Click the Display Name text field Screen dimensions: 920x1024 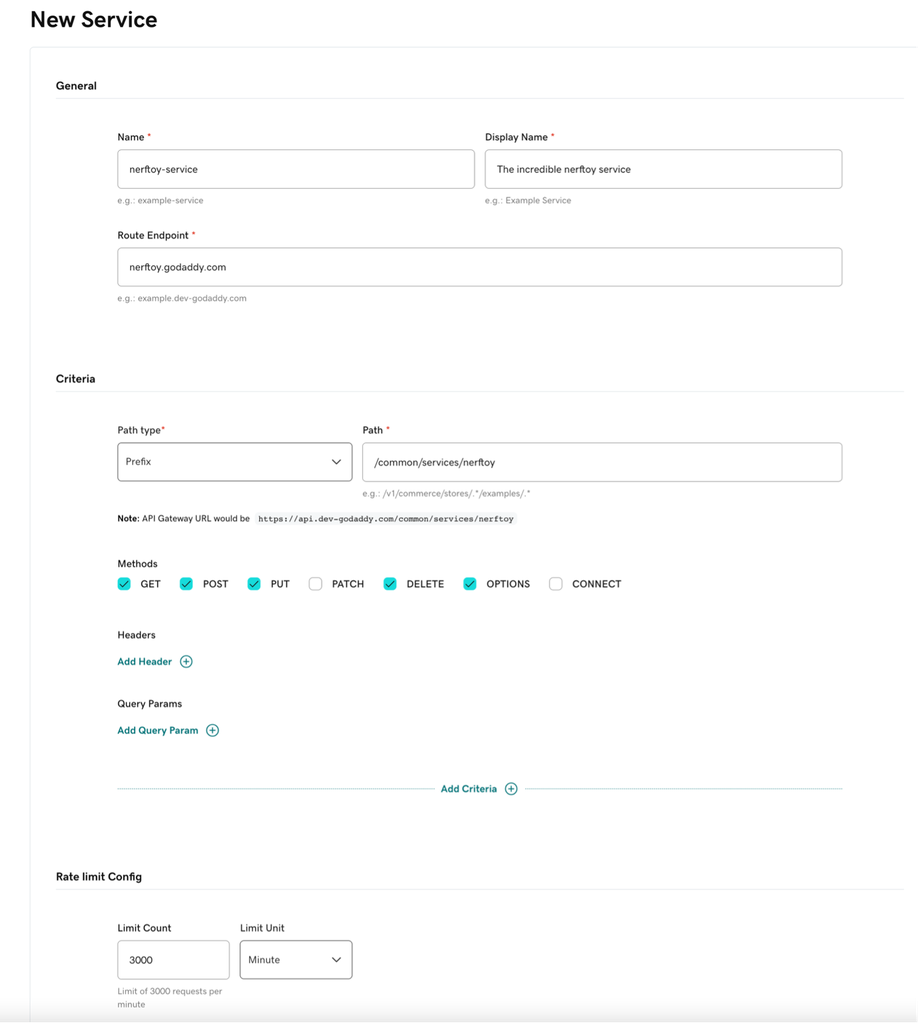pos(663,170)
